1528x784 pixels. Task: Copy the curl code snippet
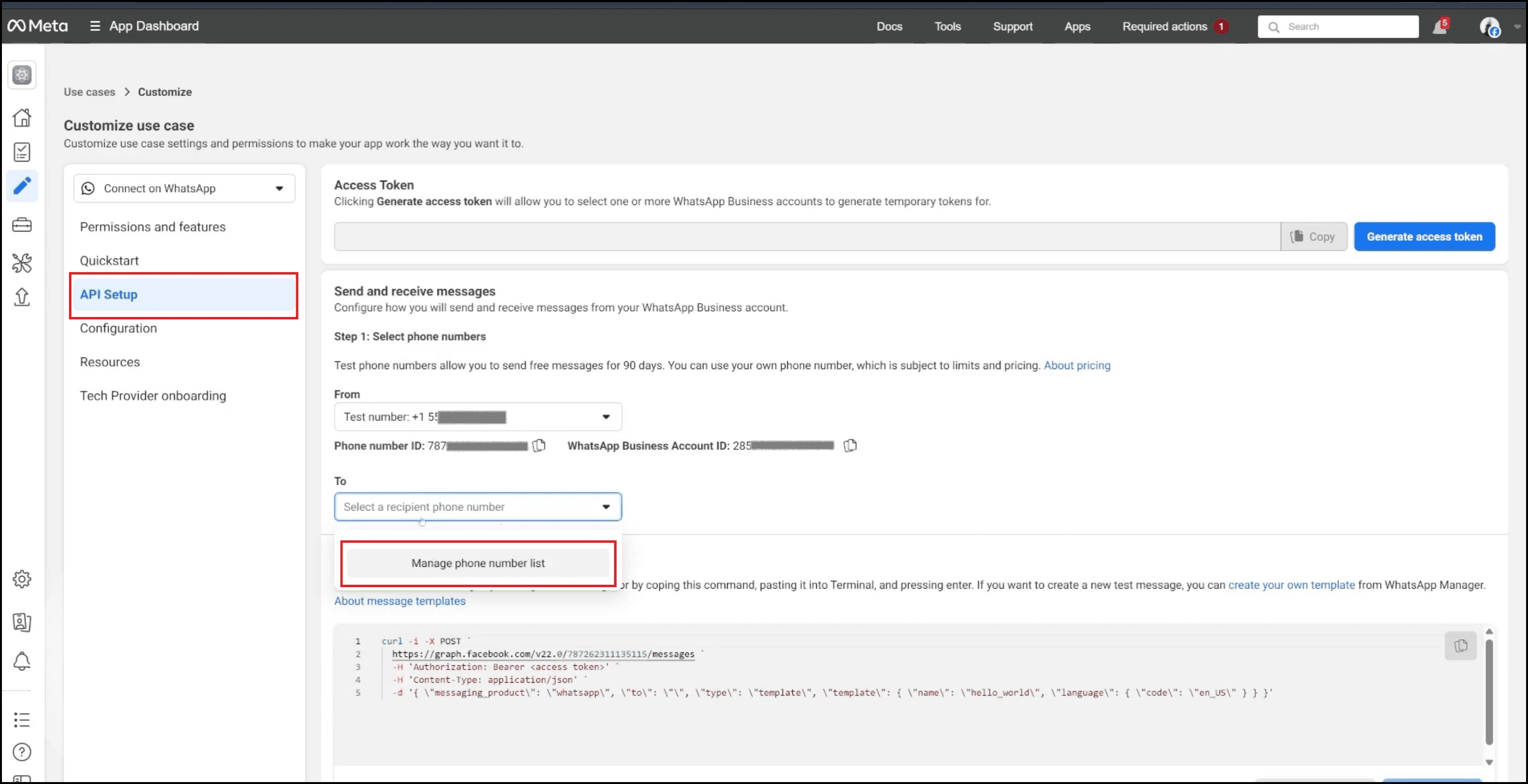1460,645
